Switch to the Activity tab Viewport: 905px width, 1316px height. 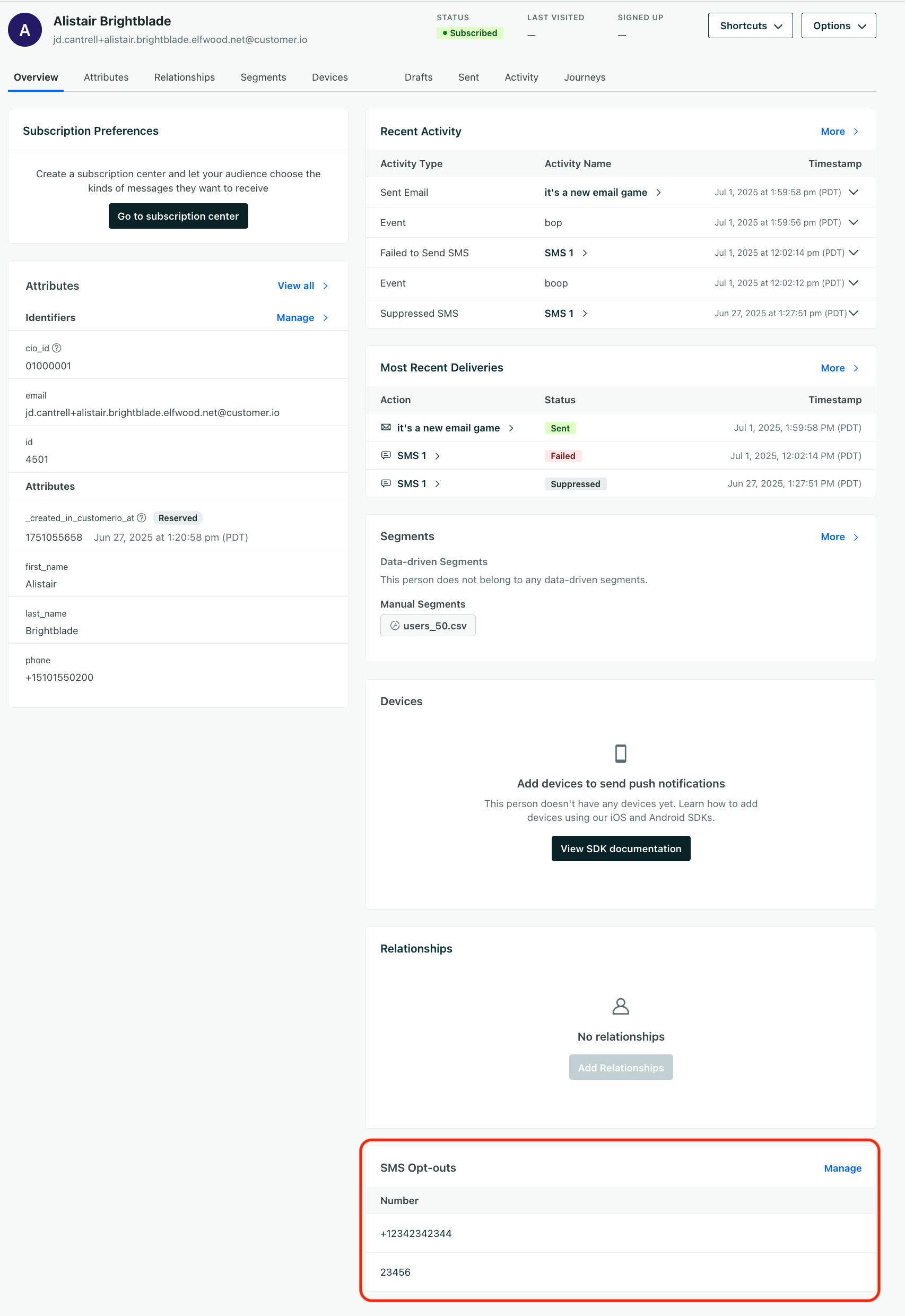click(521, 77)
